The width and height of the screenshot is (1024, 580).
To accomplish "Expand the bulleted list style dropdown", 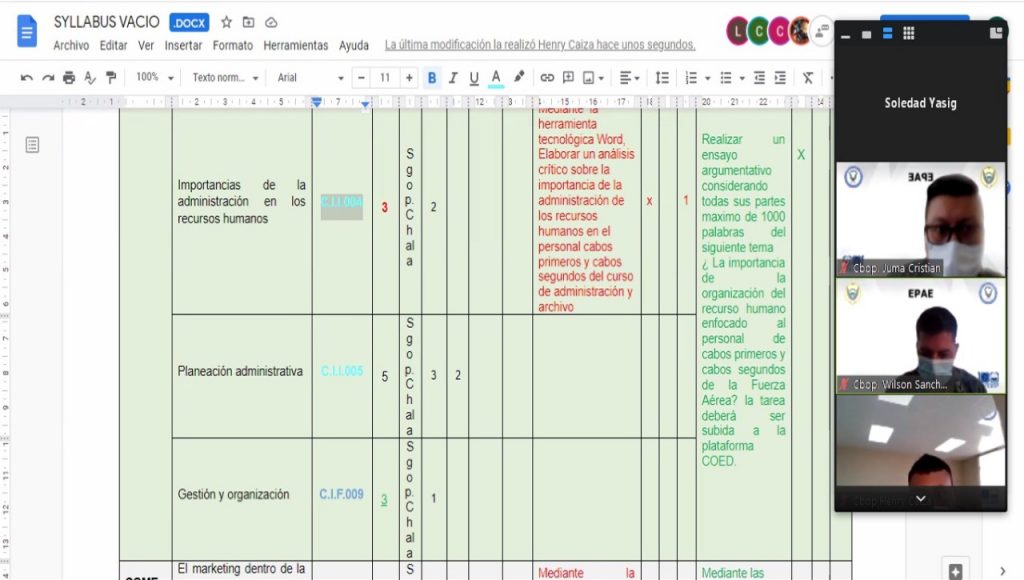I will (742, 78).
